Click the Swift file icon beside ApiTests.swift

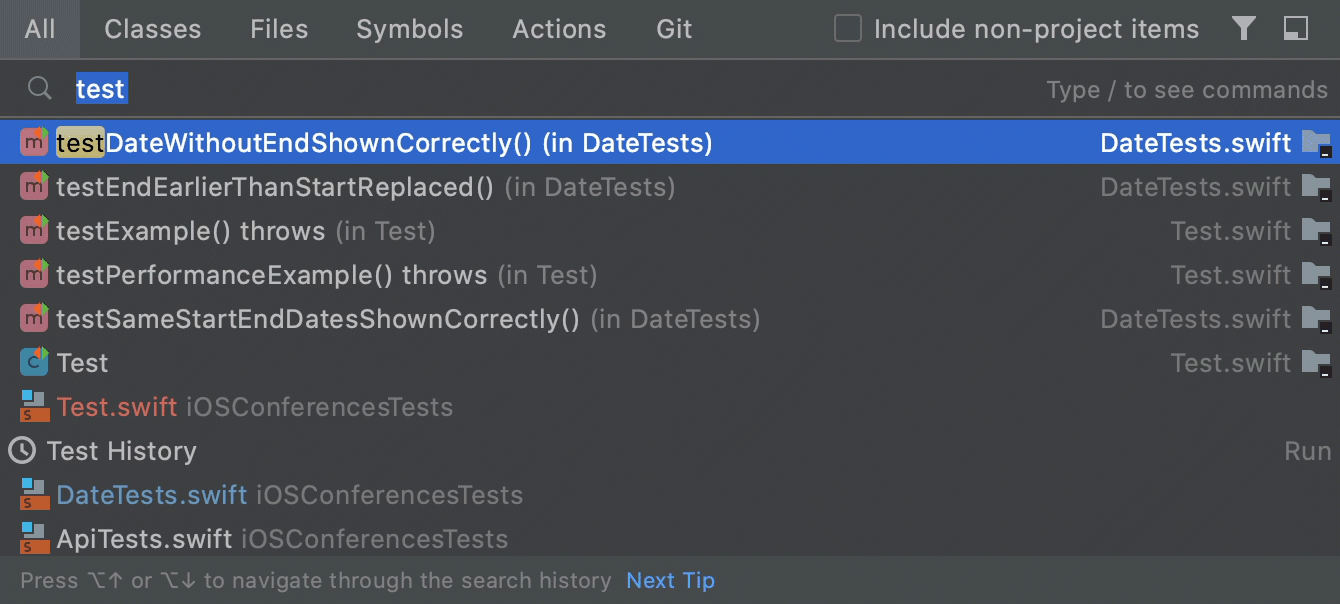click(x=33, y=538)
